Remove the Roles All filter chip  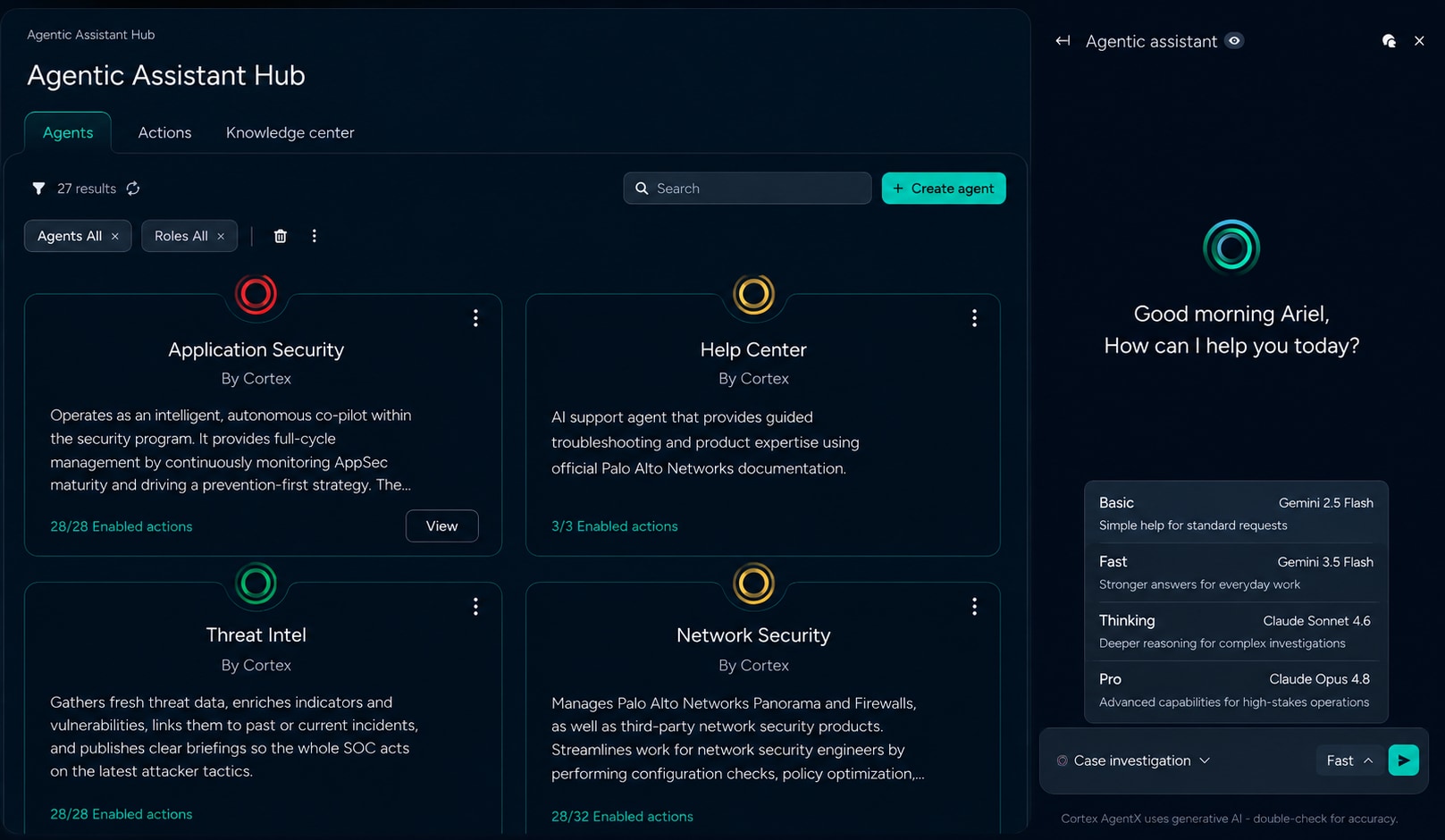221,237
